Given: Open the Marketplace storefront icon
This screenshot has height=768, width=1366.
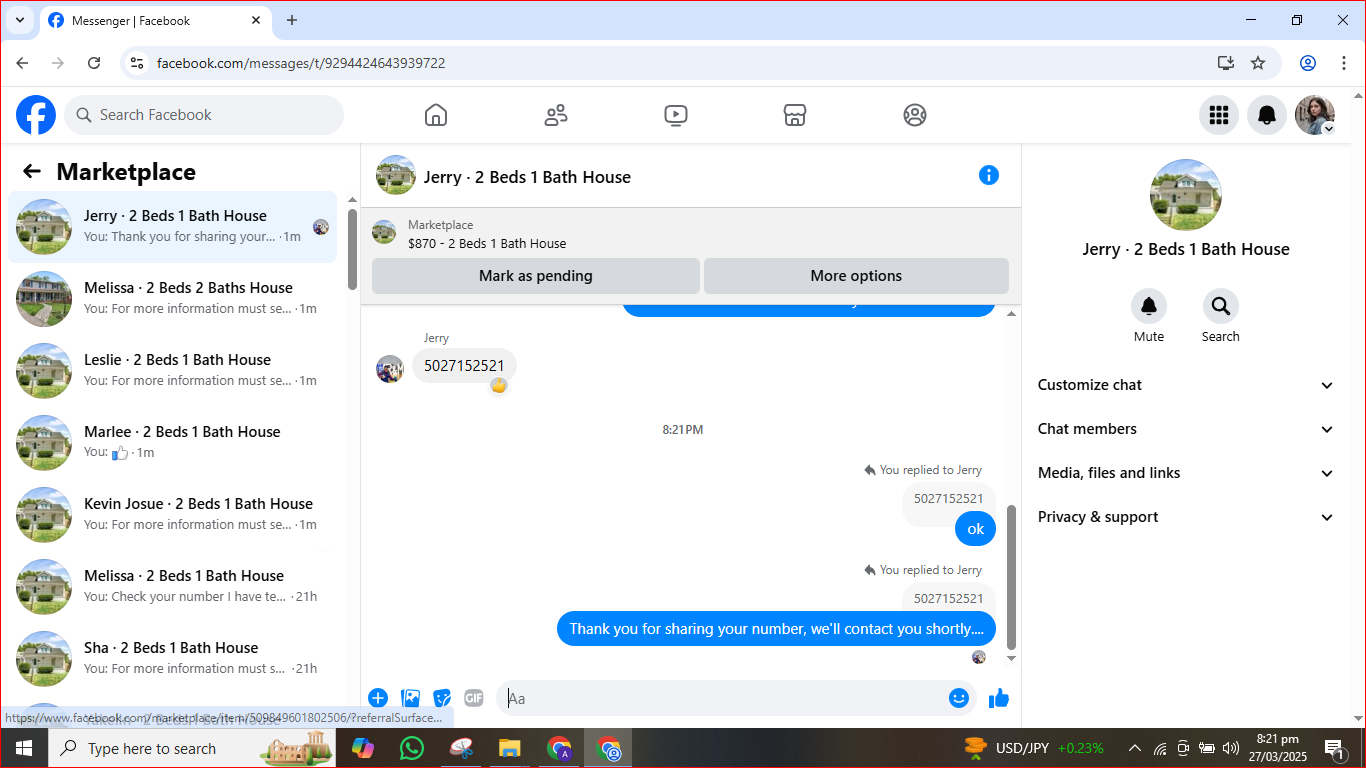Looking at the screenshot, I should tap(795, 115).
